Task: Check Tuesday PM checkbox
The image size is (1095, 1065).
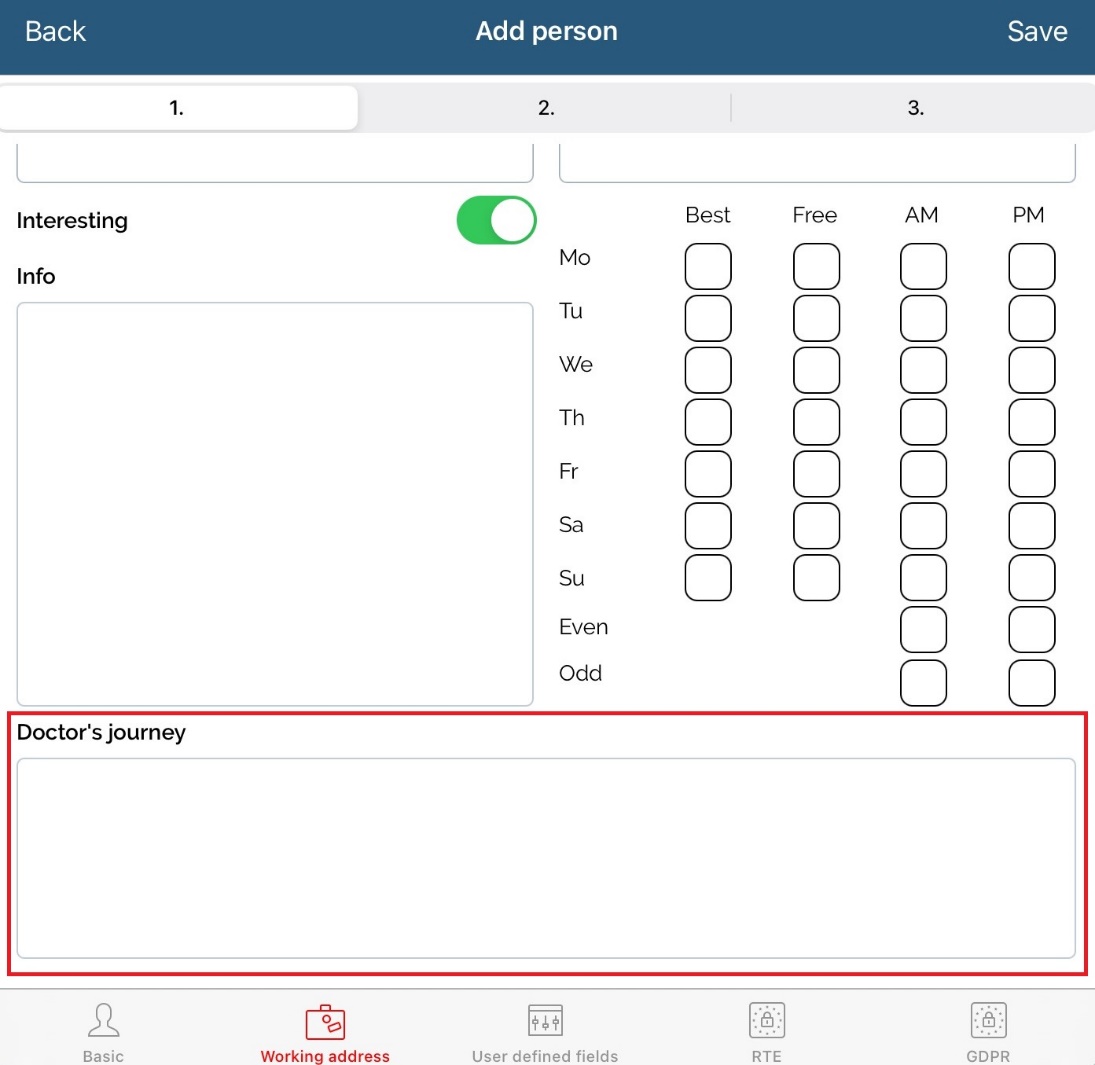Action: click(x=1031, y=319)
